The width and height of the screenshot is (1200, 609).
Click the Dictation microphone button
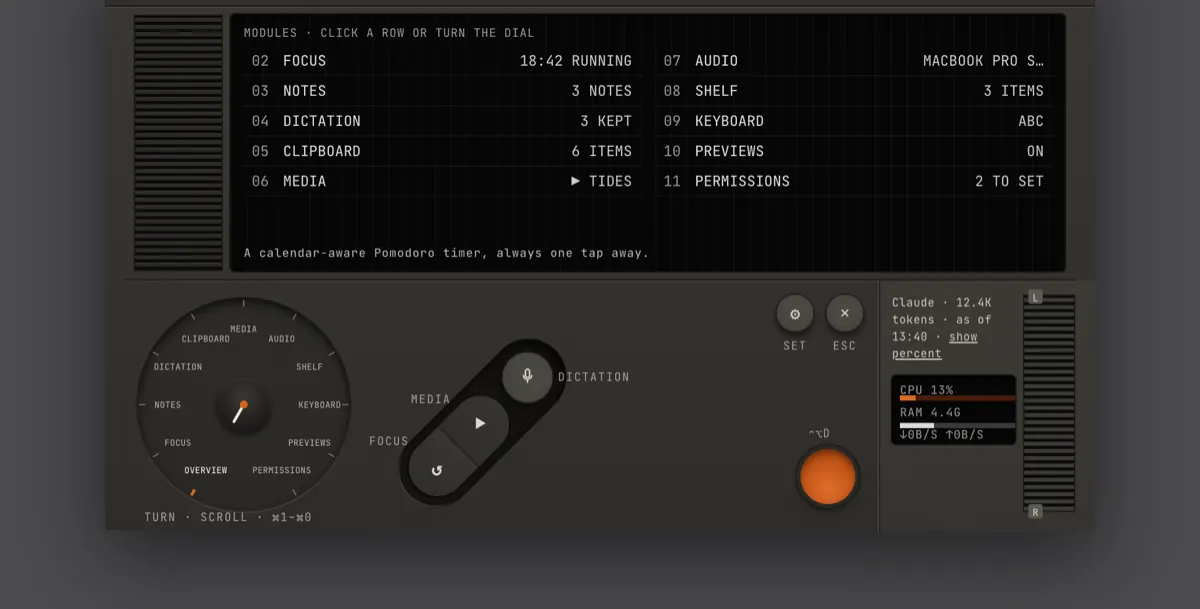click(x=527, y=377)
